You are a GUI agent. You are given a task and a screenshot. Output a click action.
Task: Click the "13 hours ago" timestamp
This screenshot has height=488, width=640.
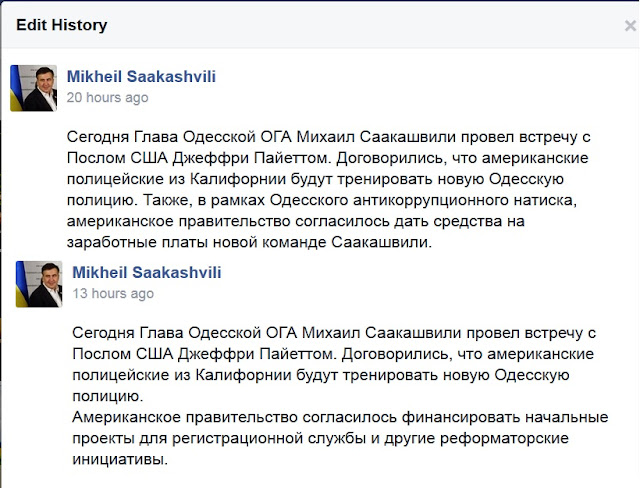tap(113, 293)
